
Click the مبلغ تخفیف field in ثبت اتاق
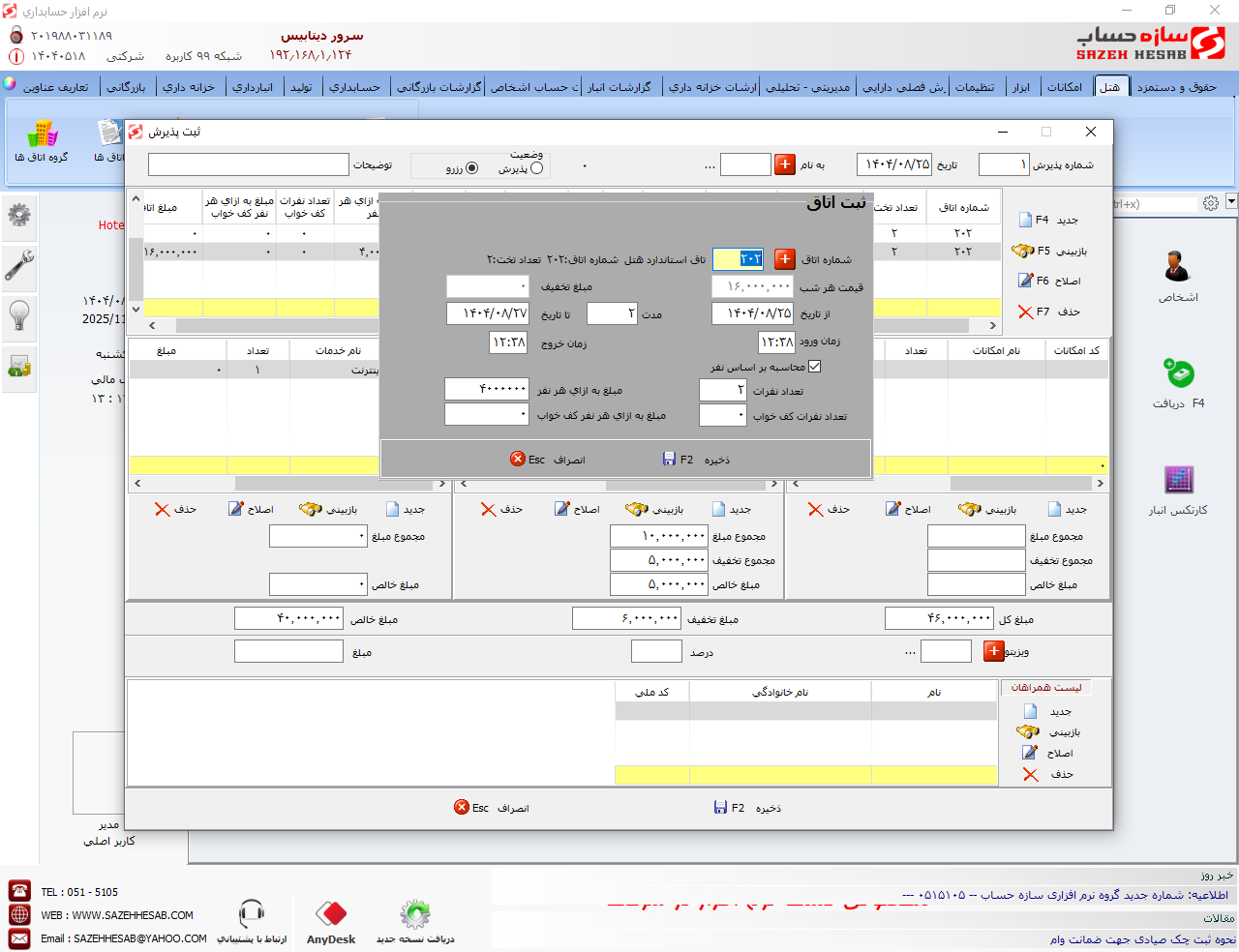(x=488, y=286)
